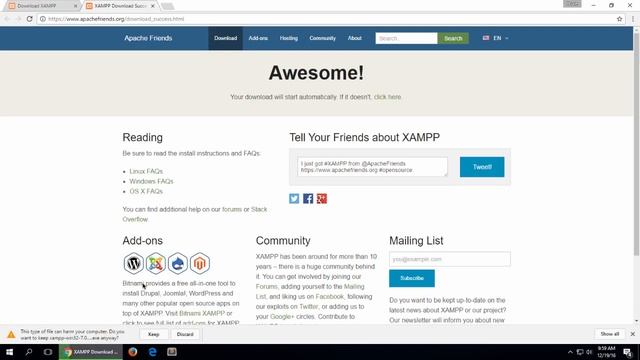Select the Chrome XAMPP Download taskbar item
Screen dimensions: 640x360
tap(91, 352)
